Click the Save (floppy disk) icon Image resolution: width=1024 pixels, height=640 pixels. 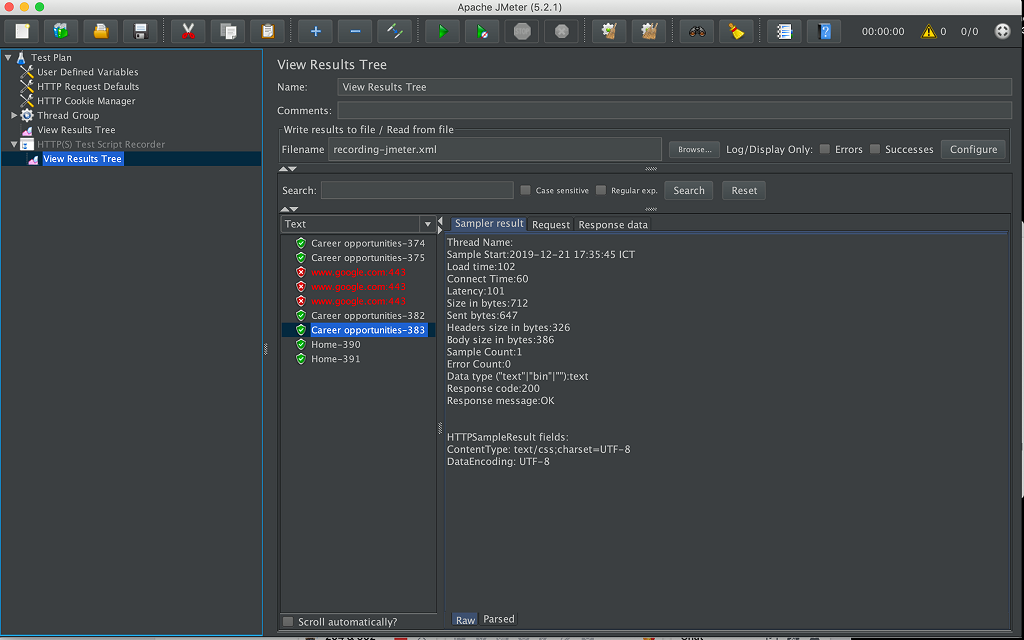click(141, 31)
